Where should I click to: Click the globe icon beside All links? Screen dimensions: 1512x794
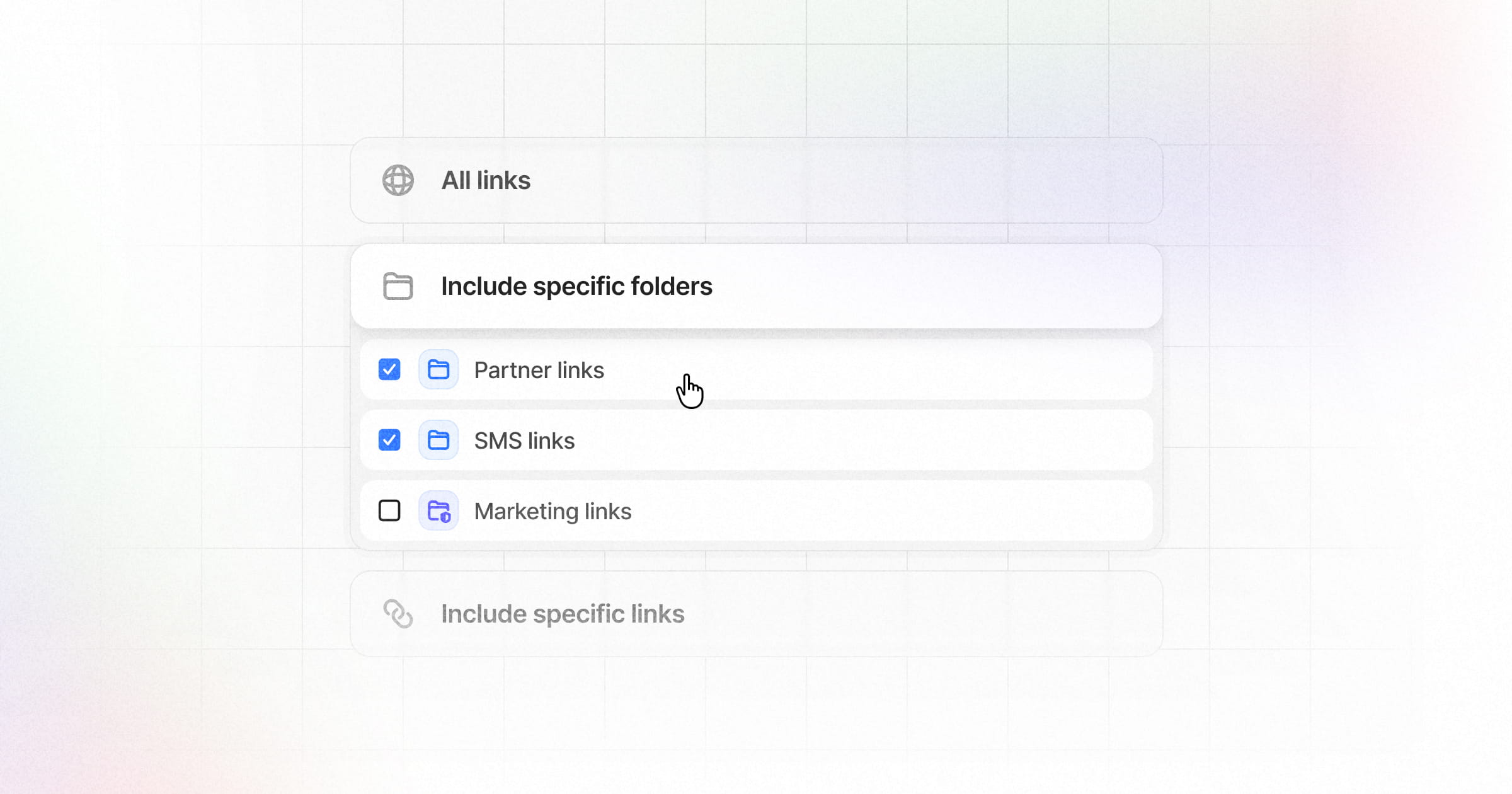398,180
